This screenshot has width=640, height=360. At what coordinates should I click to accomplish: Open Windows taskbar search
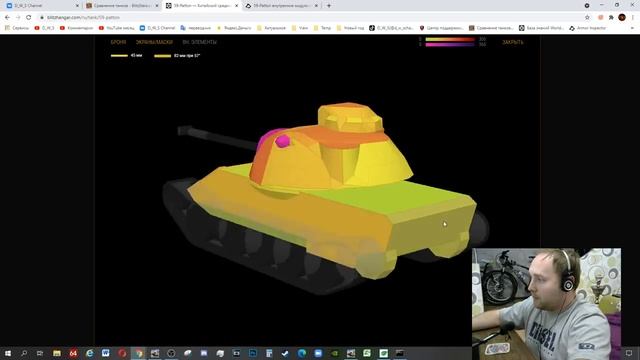24,353
